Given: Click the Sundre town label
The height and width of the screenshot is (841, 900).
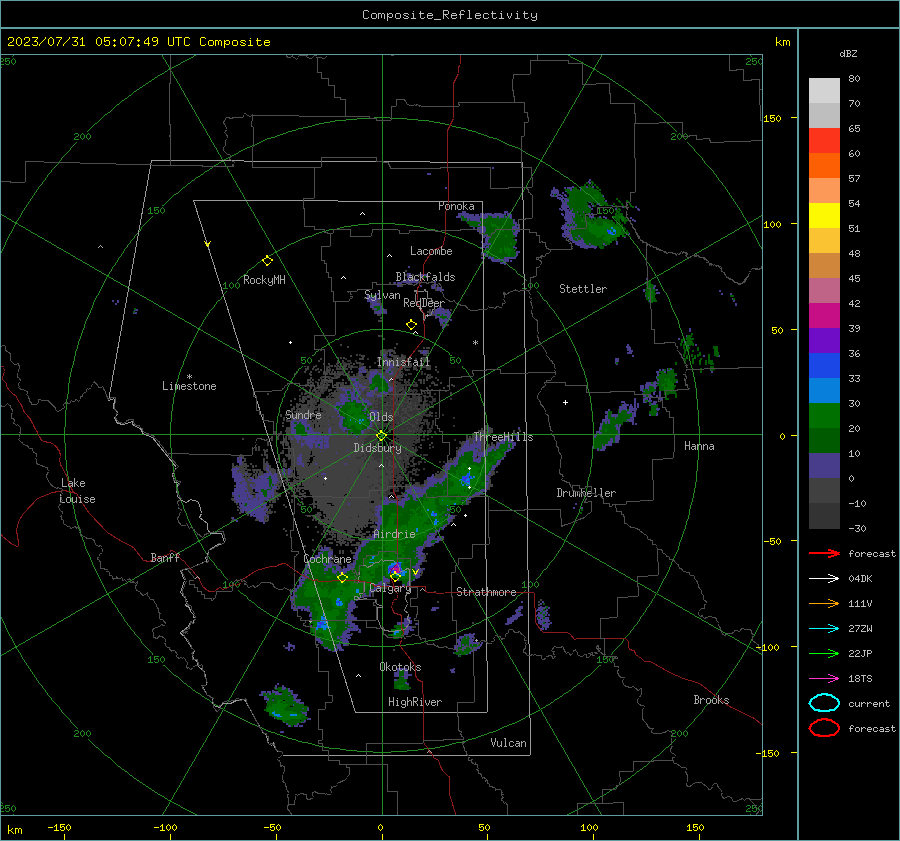Looking at the screenshot, I should coord(303,414).
